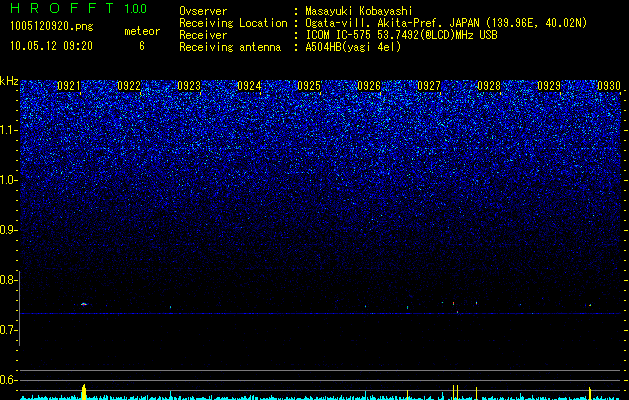Click the red meteor echo just after 0927

454,304
